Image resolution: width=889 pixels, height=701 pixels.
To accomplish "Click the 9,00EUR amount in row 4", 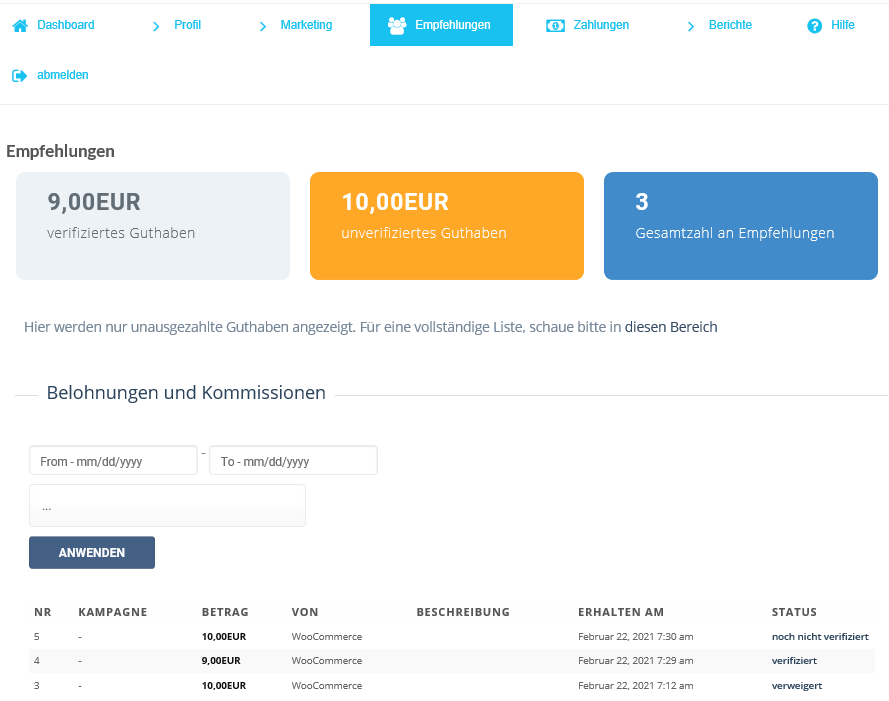I will (221, 661).
